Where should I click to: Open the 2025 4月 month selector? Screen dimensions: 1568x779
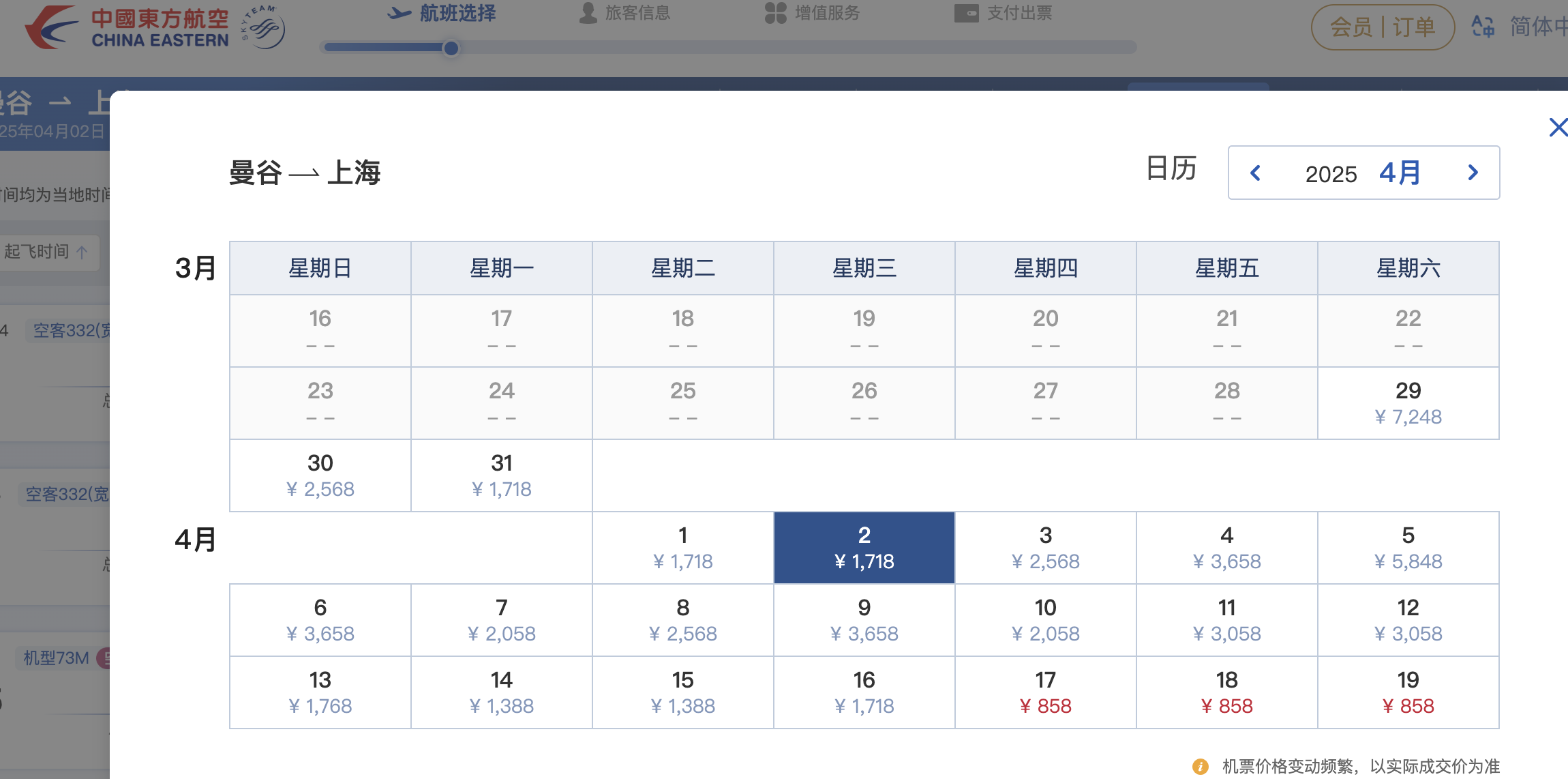coord(1363,173)
